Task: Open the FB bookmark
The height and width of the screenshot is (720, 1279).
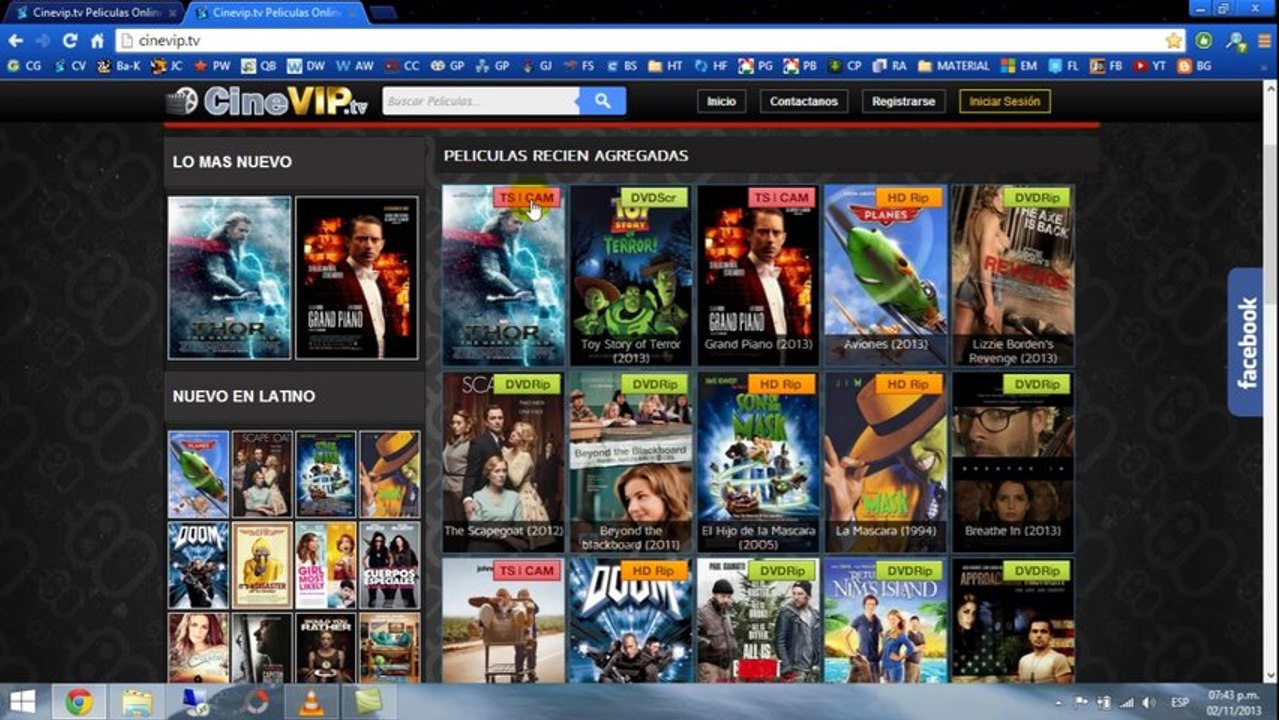Action: pos(1105,66)
